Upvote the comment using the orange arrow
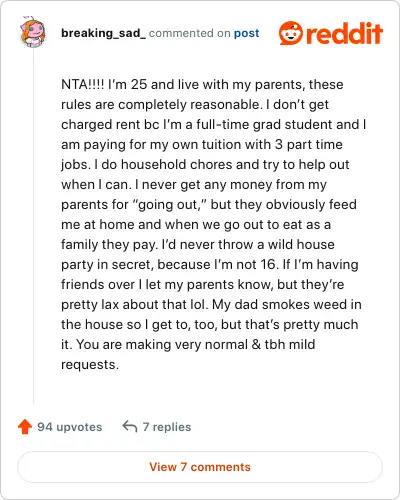This screenshot has width=400, height=500. (x=25, y=427)
